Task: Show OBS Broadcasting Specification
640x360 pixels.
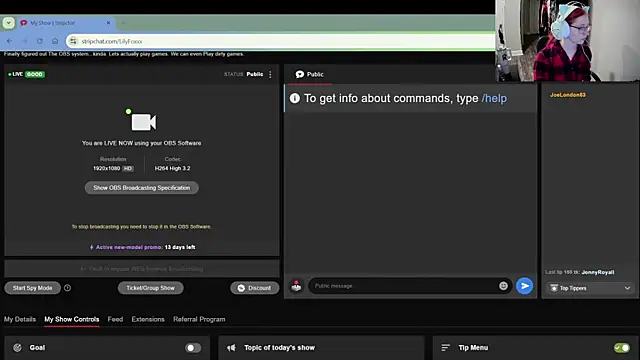Action: pos(142,188)
